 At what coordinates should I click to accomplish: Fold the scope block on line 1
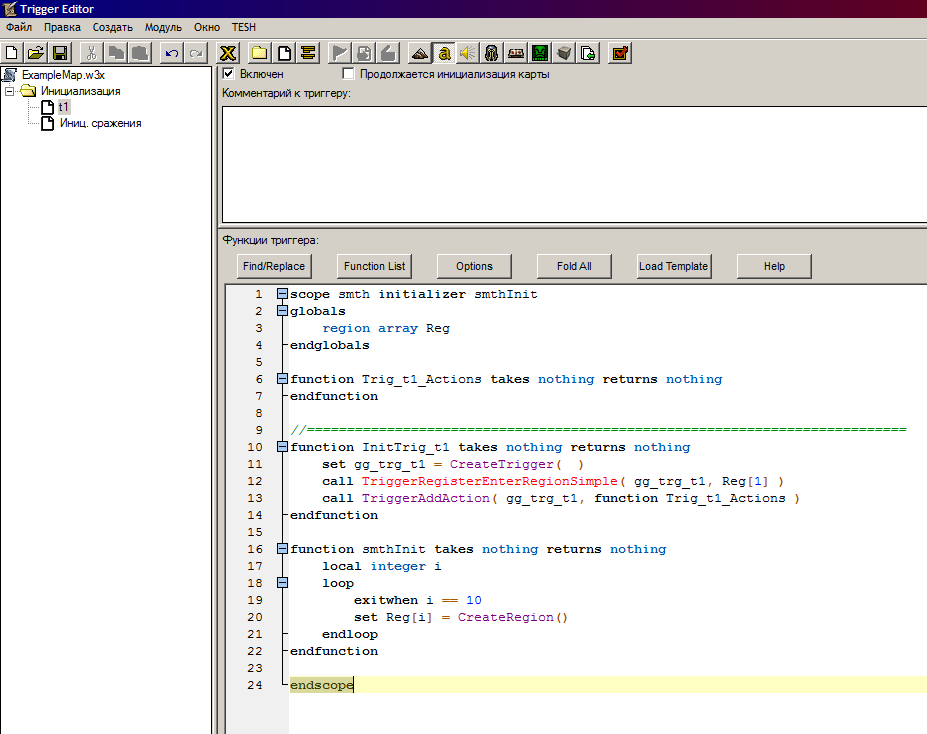coord(282,295)
